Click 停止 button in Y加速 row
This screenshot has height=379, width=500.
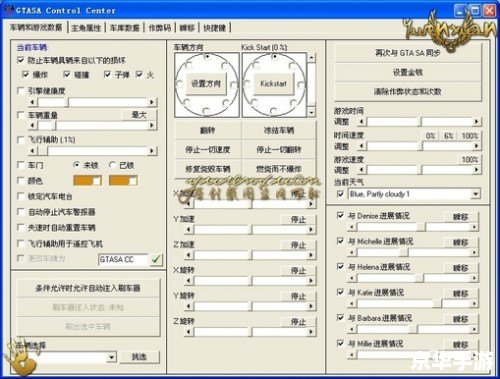[298, 219]
